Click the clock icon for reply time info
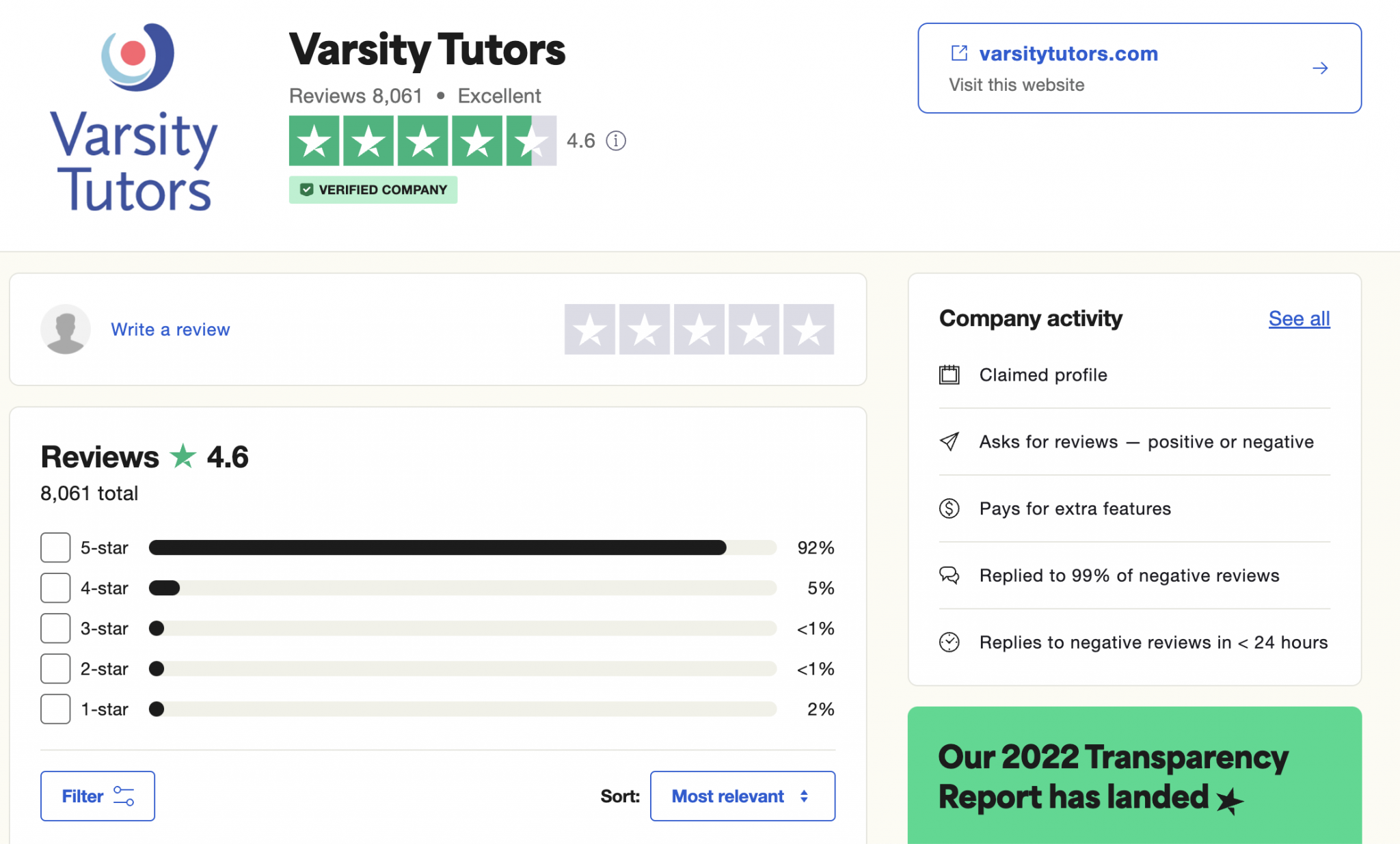This screenshot has height=844, width=1400. (x=950, y=642)
